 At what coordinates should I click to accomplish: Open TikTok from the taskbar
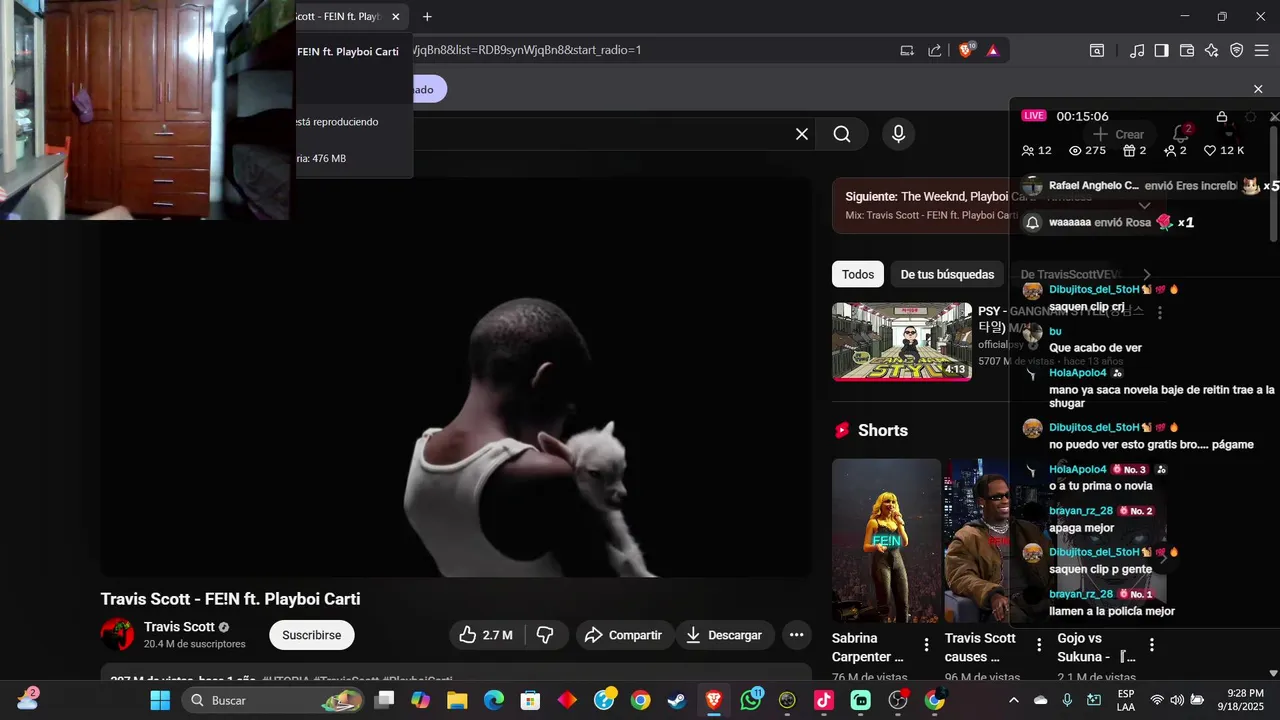[x=824, y=700]
